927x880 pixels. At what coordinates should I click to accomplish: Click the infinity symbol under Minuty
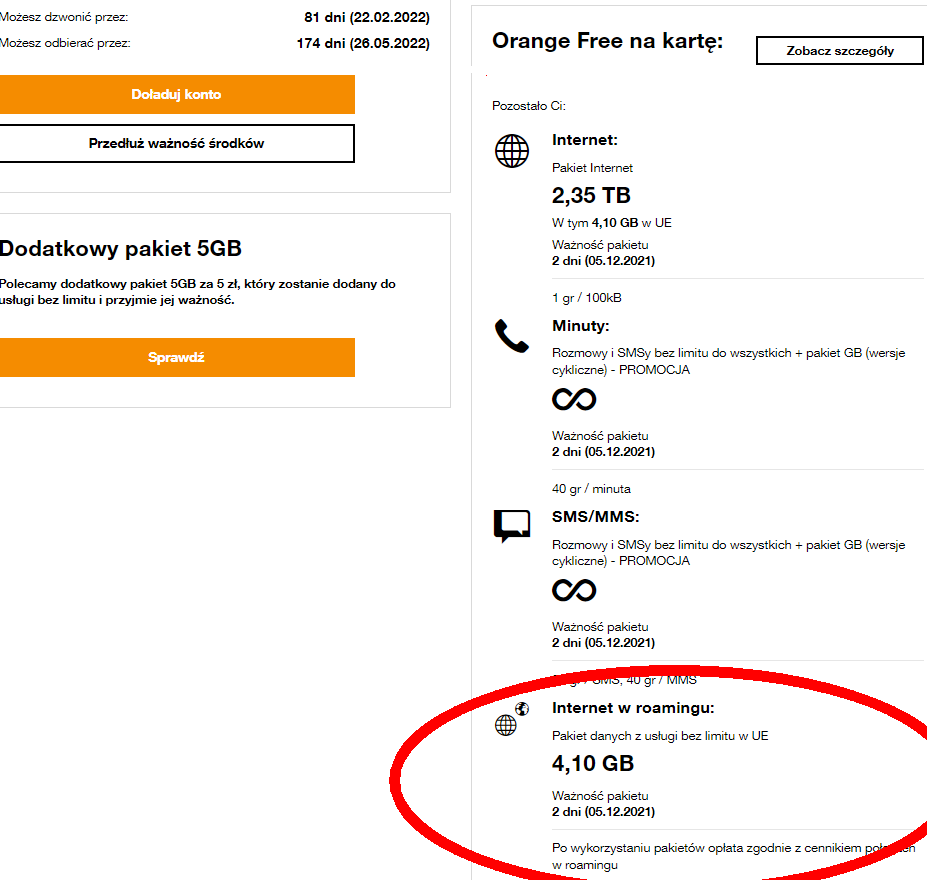(574, 400)
